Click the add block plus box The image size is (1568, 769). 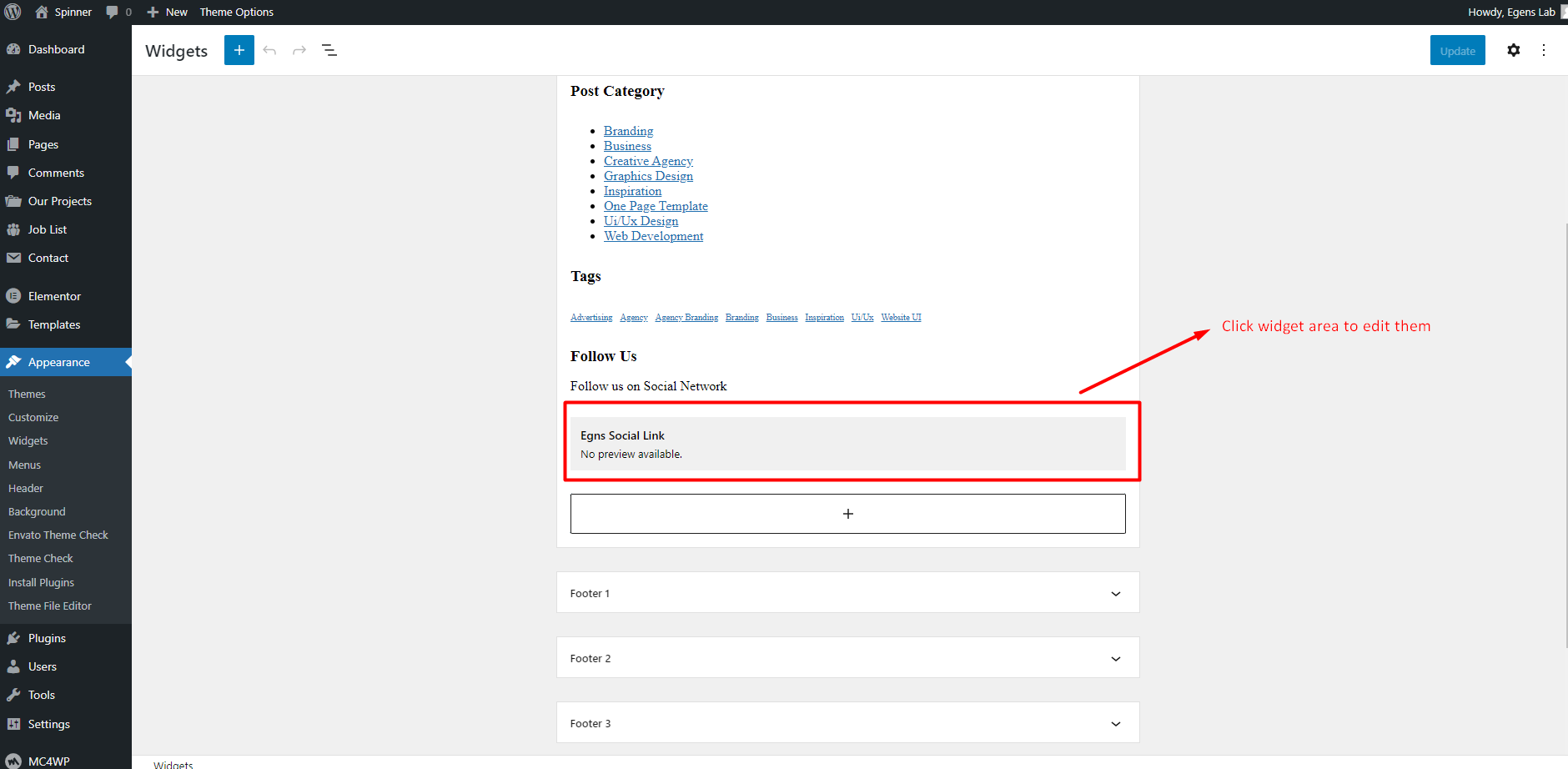tap(847, 514)
